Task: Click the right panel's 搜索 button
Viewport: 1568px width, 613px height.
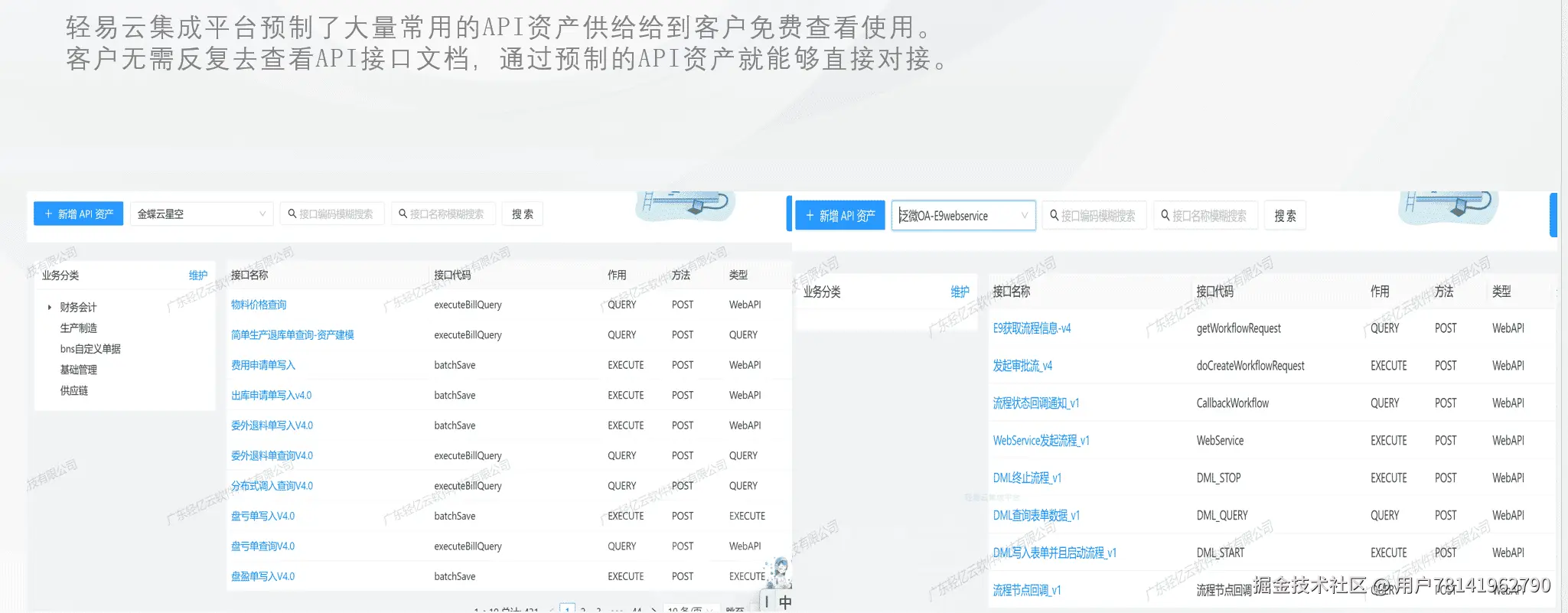Action: pos(1285,216)
